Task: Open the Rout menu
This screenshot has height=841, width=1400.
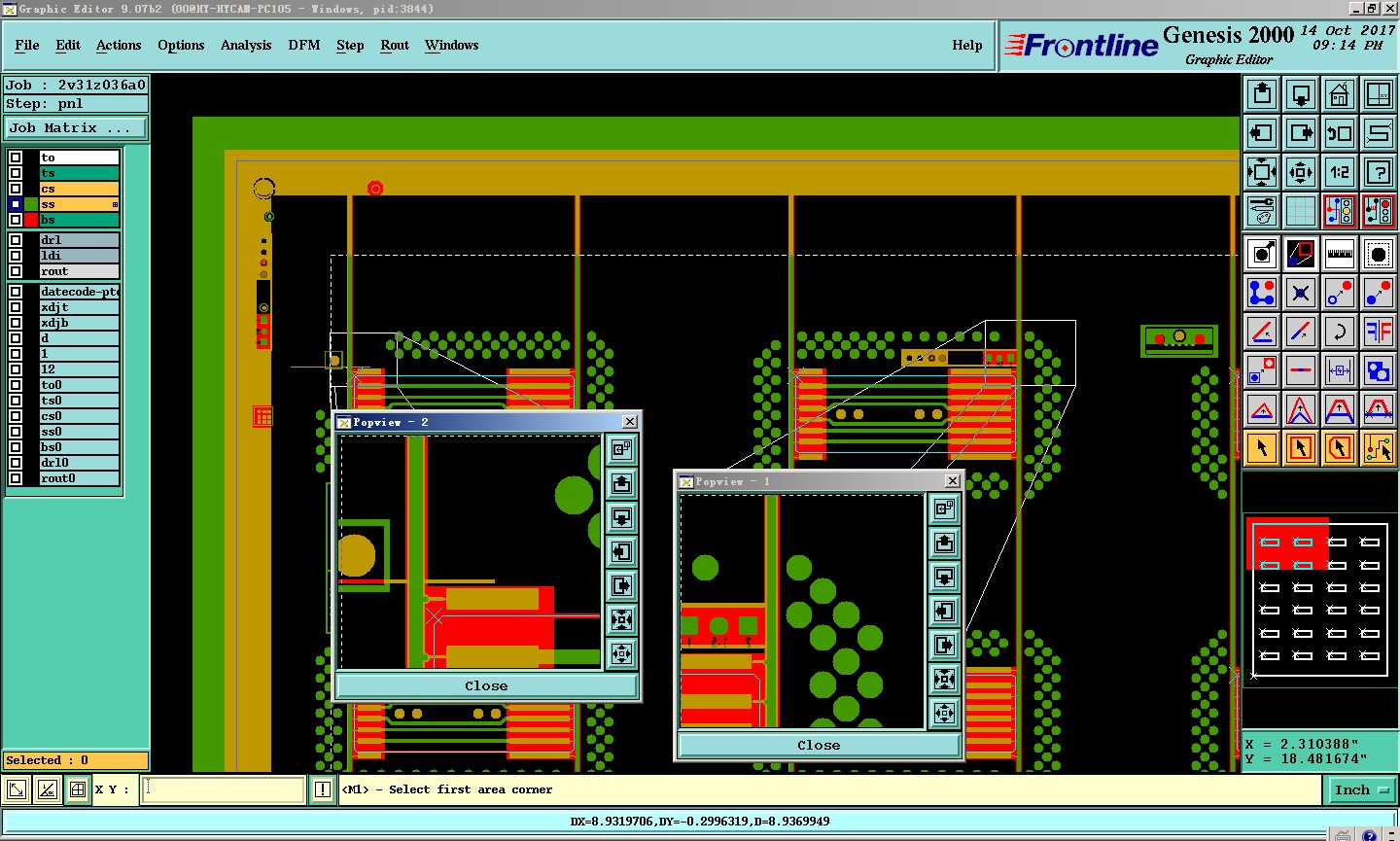Action: pyautogui.click(x=395, y=45)
